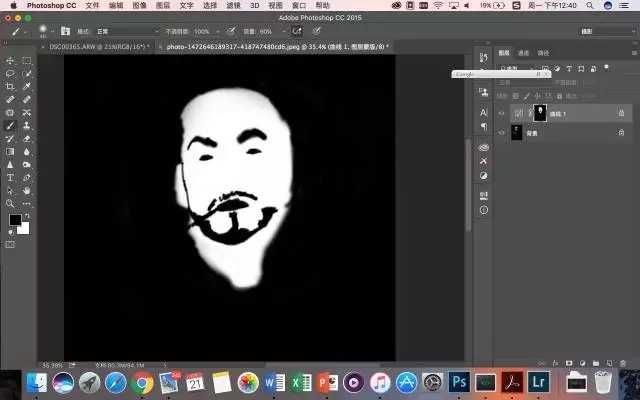This screenshot has width=640, height=400.
Task: Select the horizontal Type tool
Action: click(x=10, y=177)
